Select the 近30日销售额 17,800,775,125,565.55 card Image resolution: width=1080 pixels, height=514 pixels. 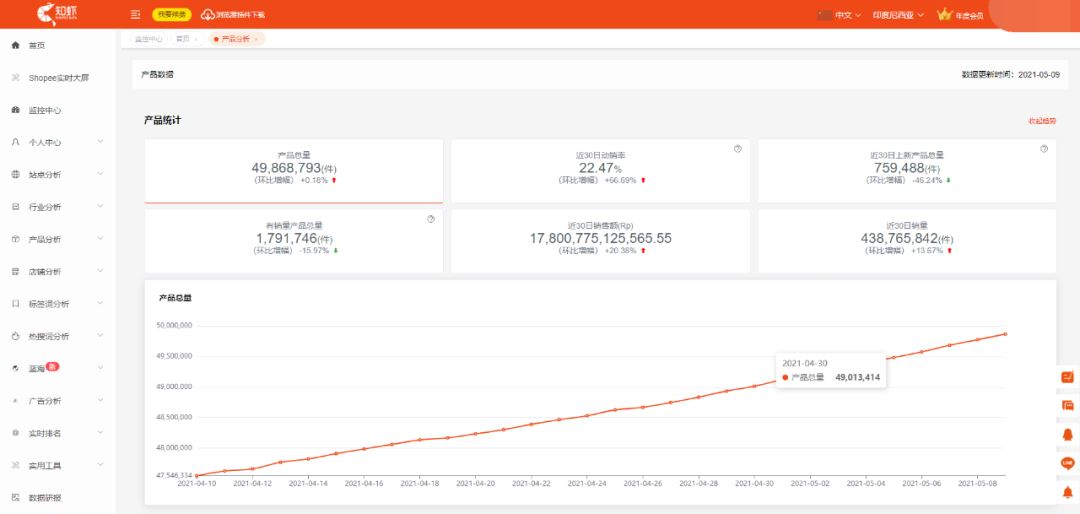(x=601, y=241)
